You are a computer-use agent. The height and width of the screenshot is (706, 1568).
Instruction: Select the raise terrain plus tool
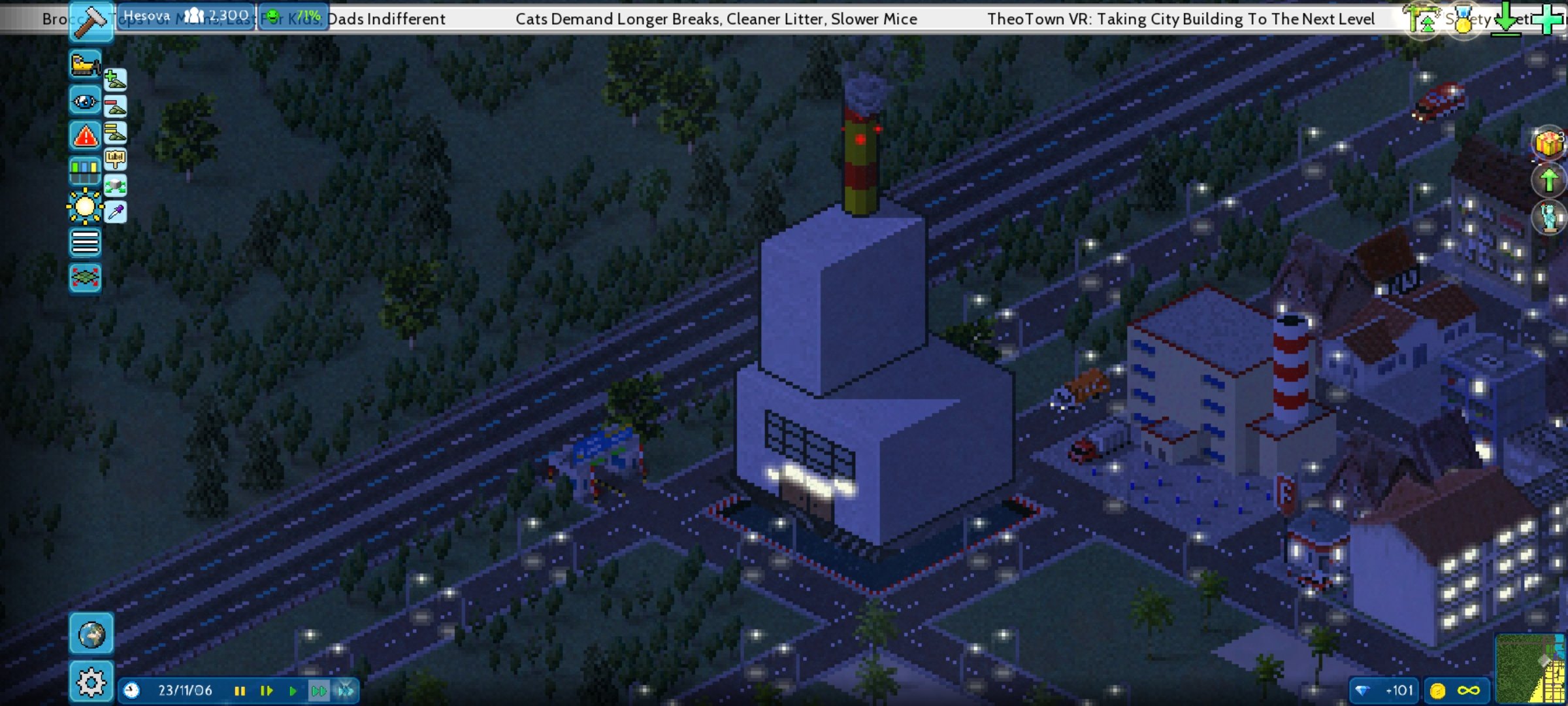[115, 80]
